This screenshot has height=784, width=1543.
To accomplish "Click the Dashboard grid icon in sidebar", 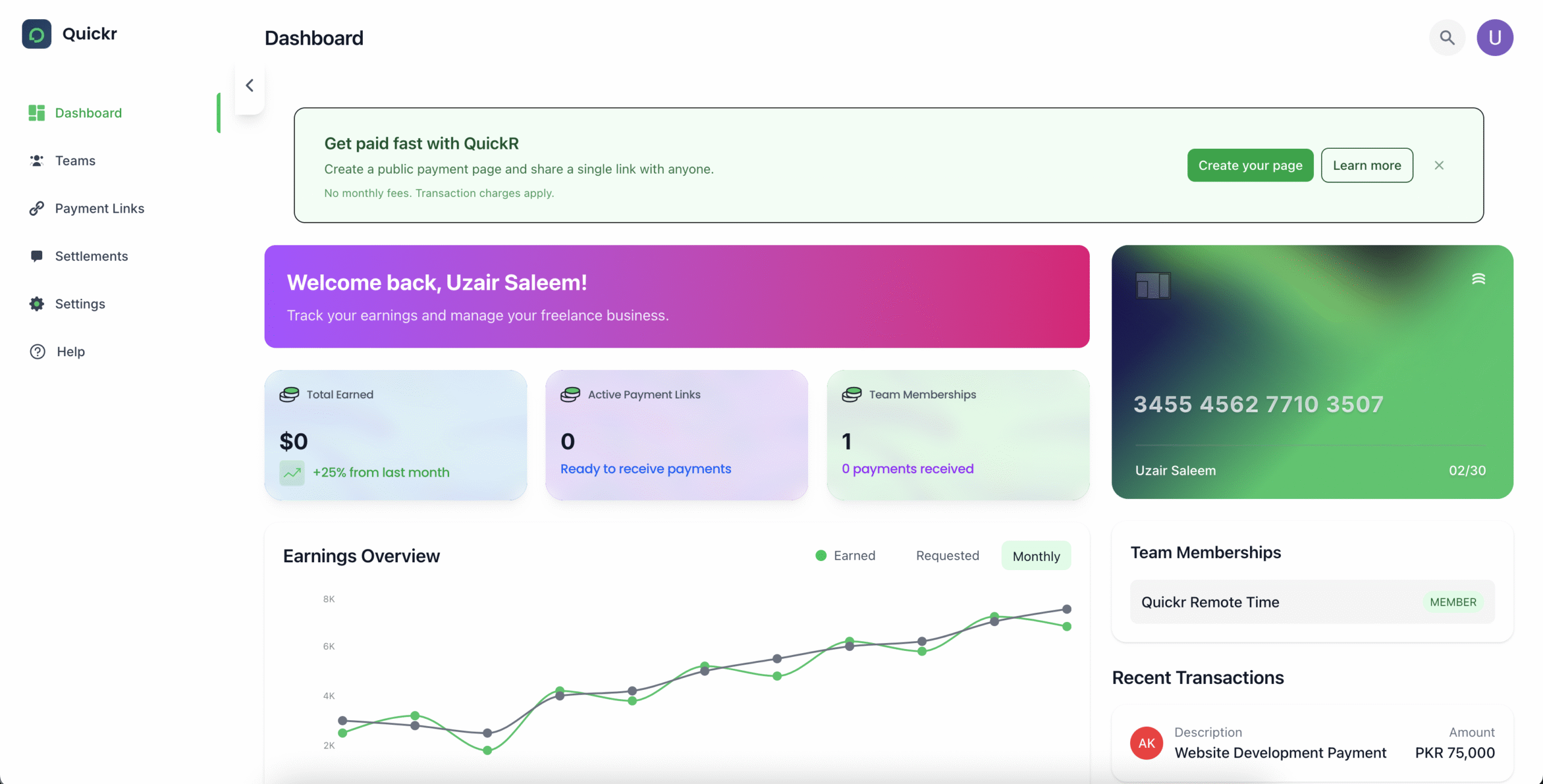I will 37,113.
